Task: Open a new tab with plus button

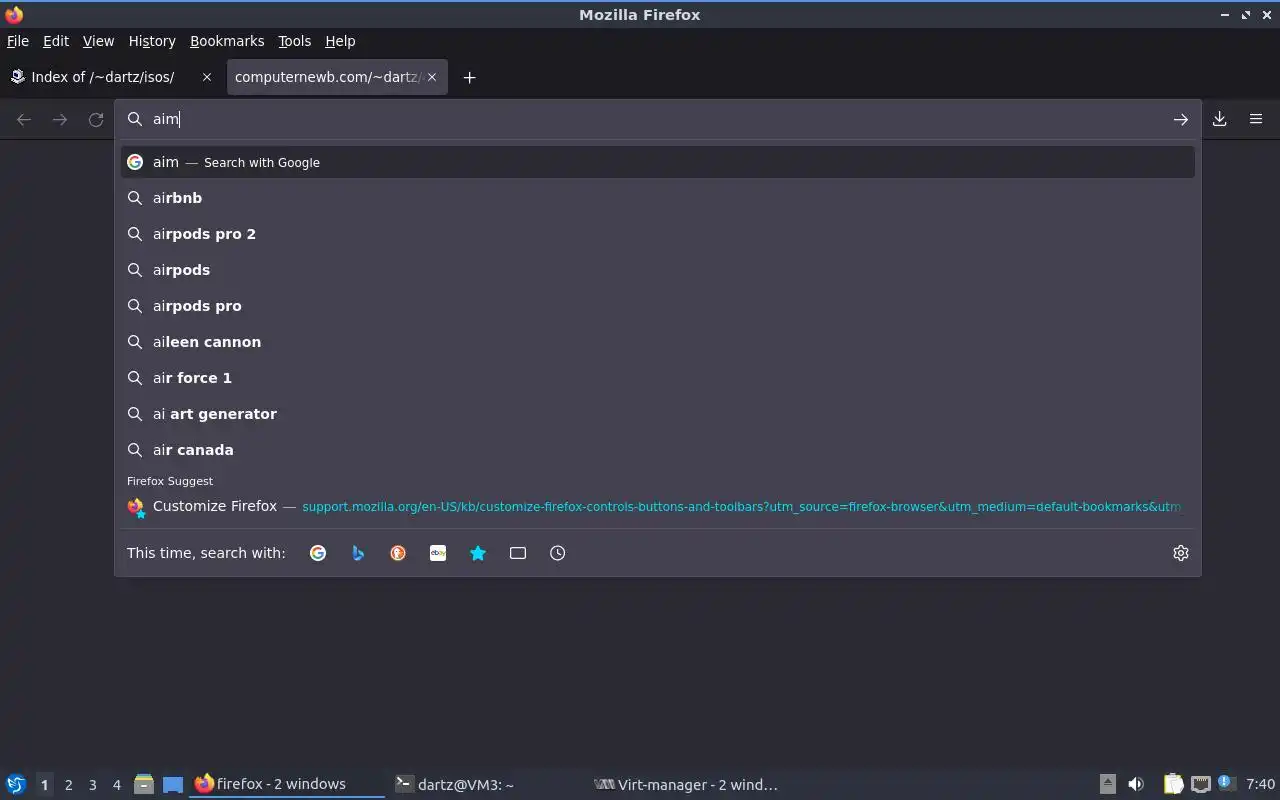Action: [469, 77]
